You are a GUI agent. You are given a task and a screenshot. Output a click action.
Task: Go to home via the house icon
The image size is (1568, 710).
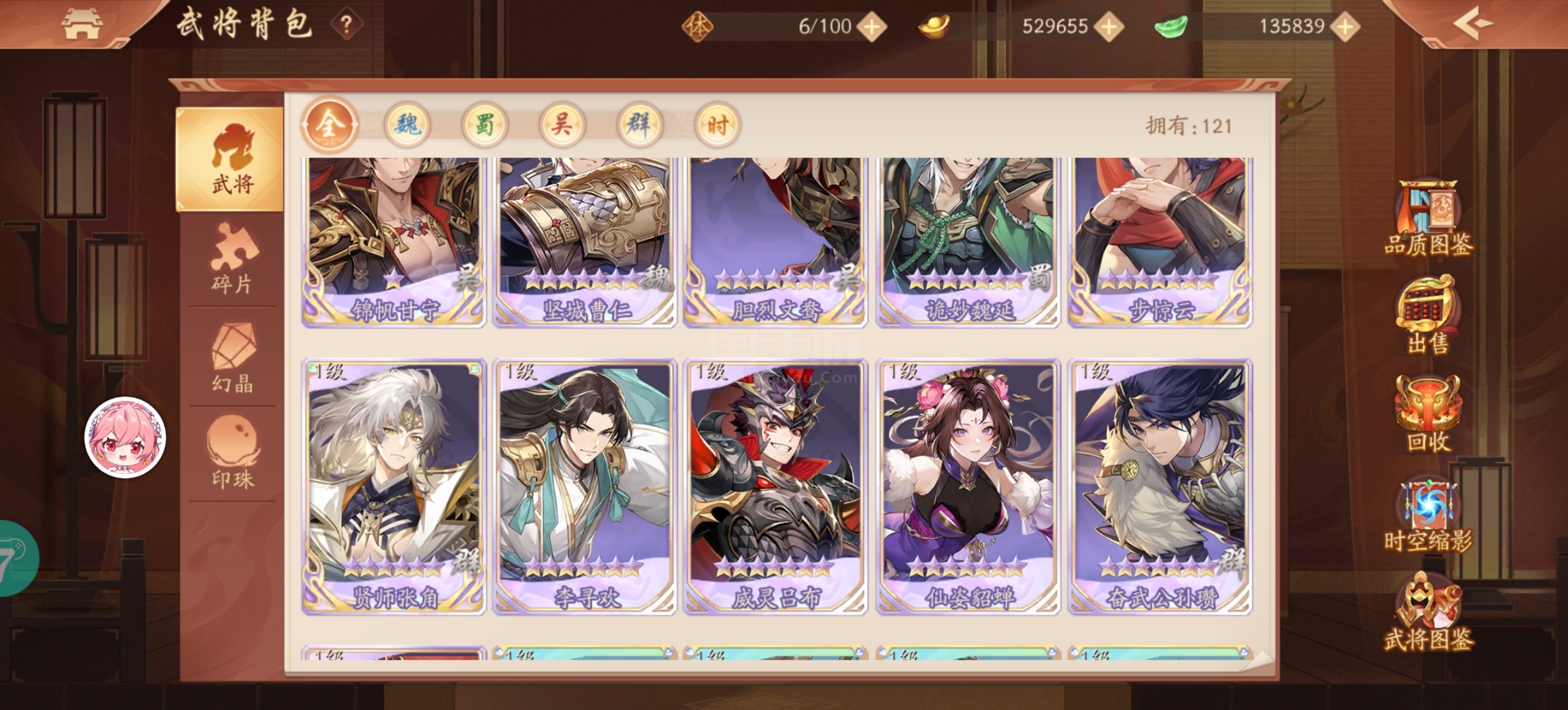pos(81,24)
